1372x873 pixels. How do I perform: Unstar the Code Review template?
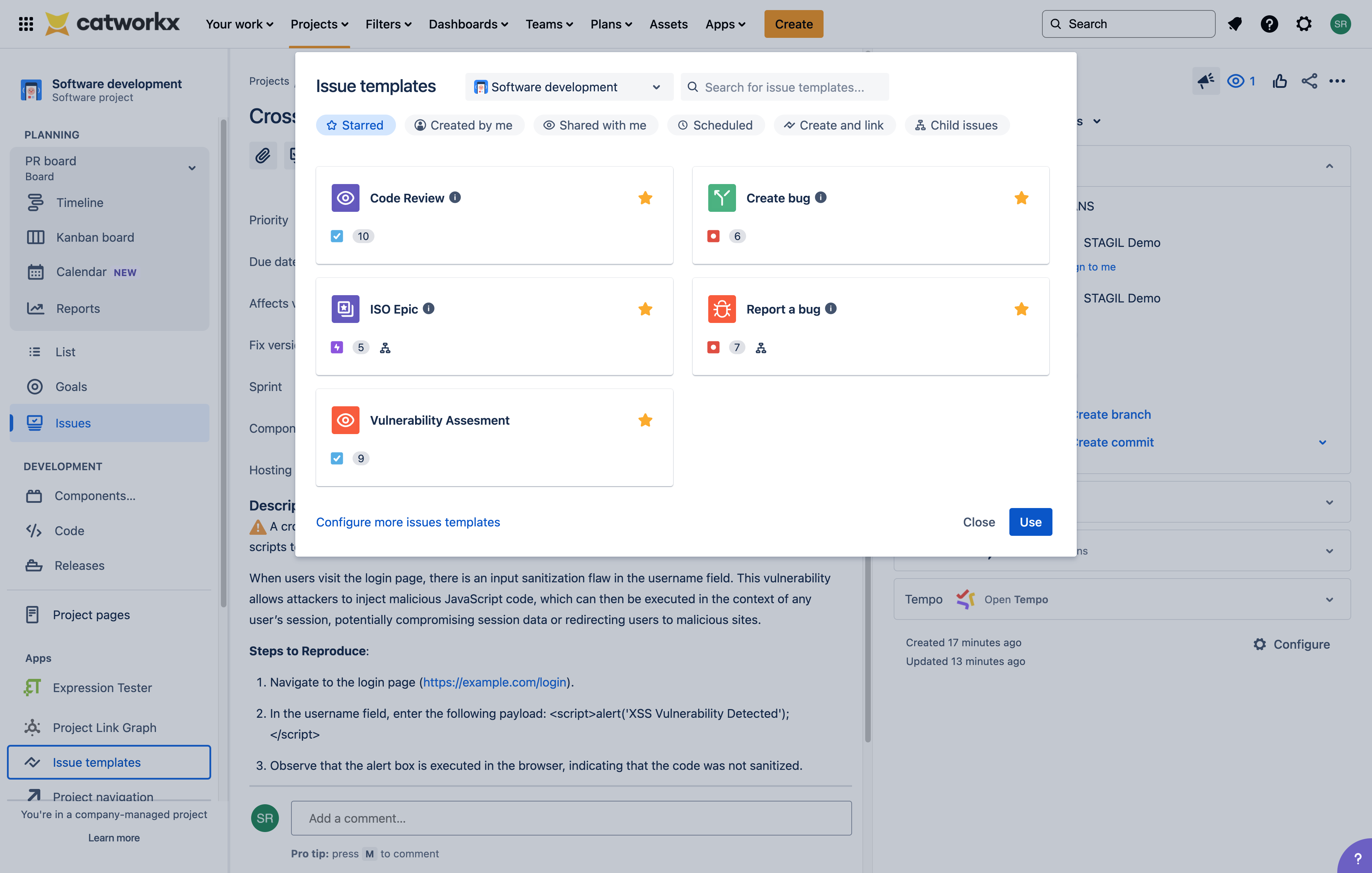645,198
